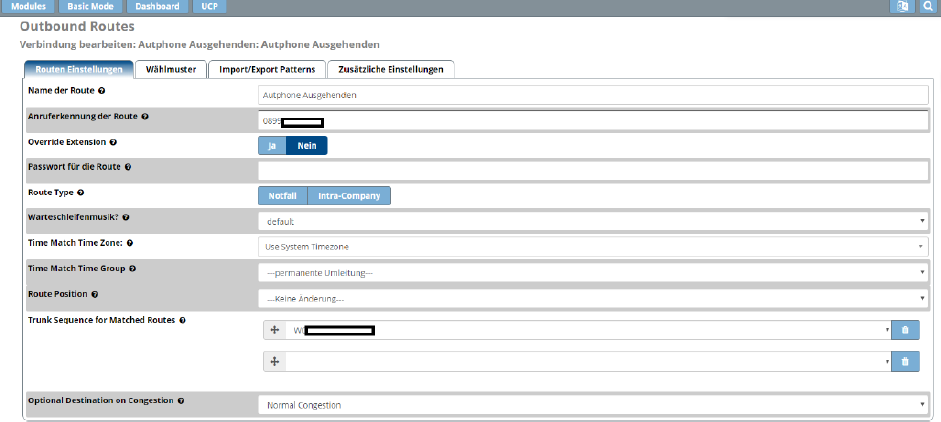Click the Passwort für die Route field
The height and width of the screenshot is (422, 941).
593,170
